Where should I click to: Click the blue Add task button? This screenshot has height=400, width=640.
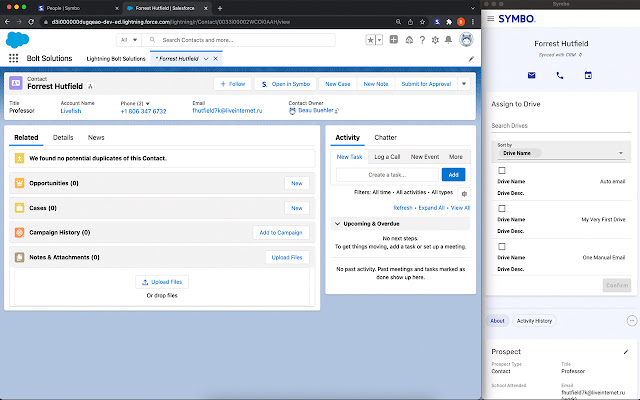453,175
